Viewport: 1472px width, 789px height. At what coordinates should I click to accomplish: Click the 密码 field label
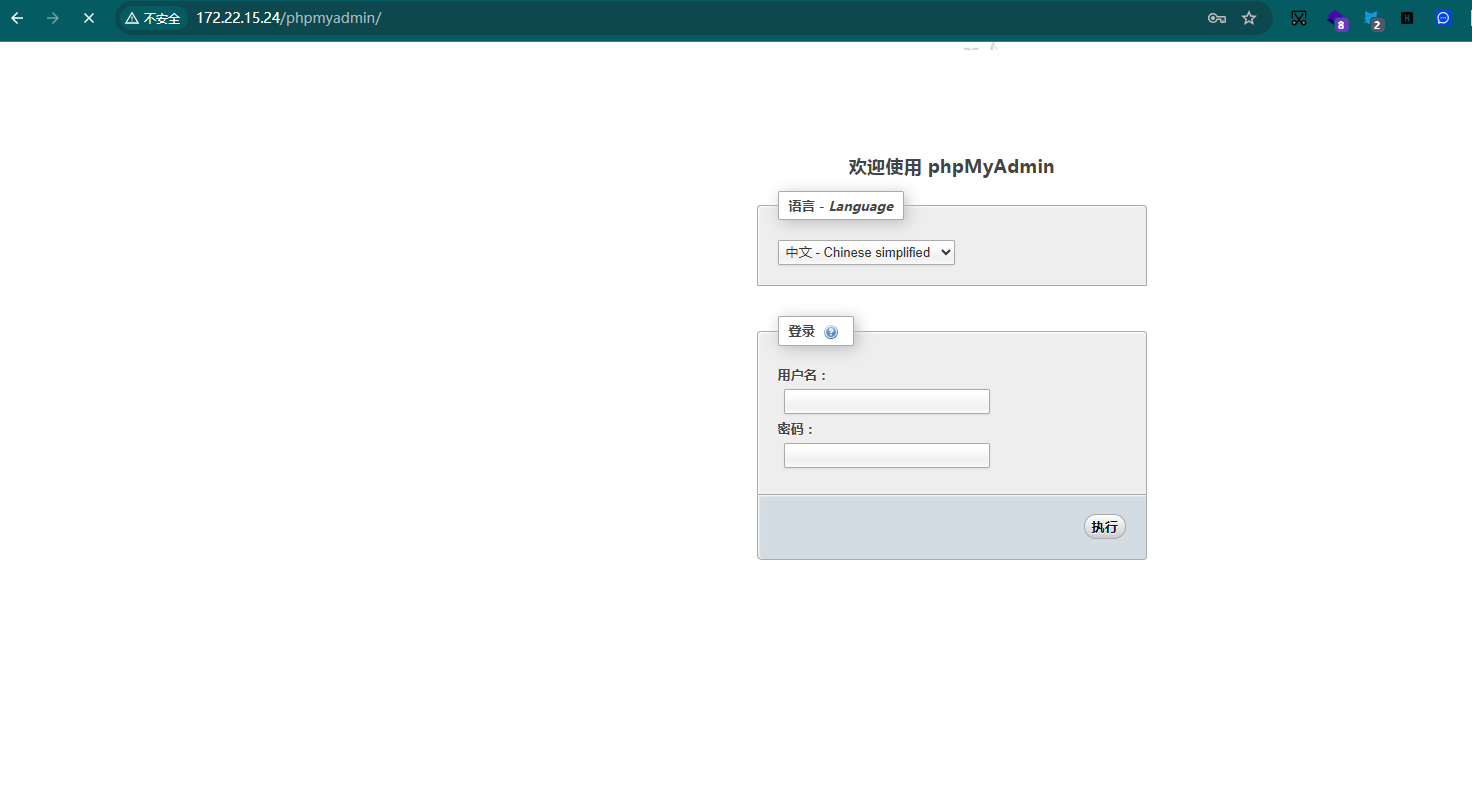click(x=796, y=429)
